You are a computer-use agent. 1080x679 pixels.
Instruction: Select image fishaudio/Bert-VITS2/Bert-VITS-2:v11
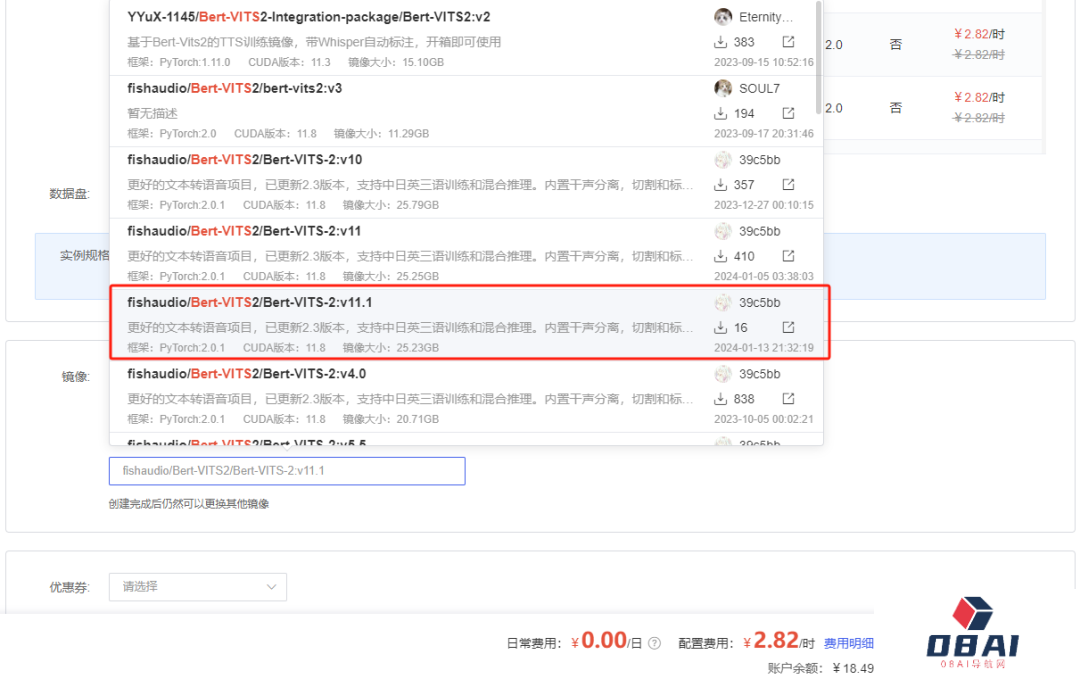click(466, 253)
